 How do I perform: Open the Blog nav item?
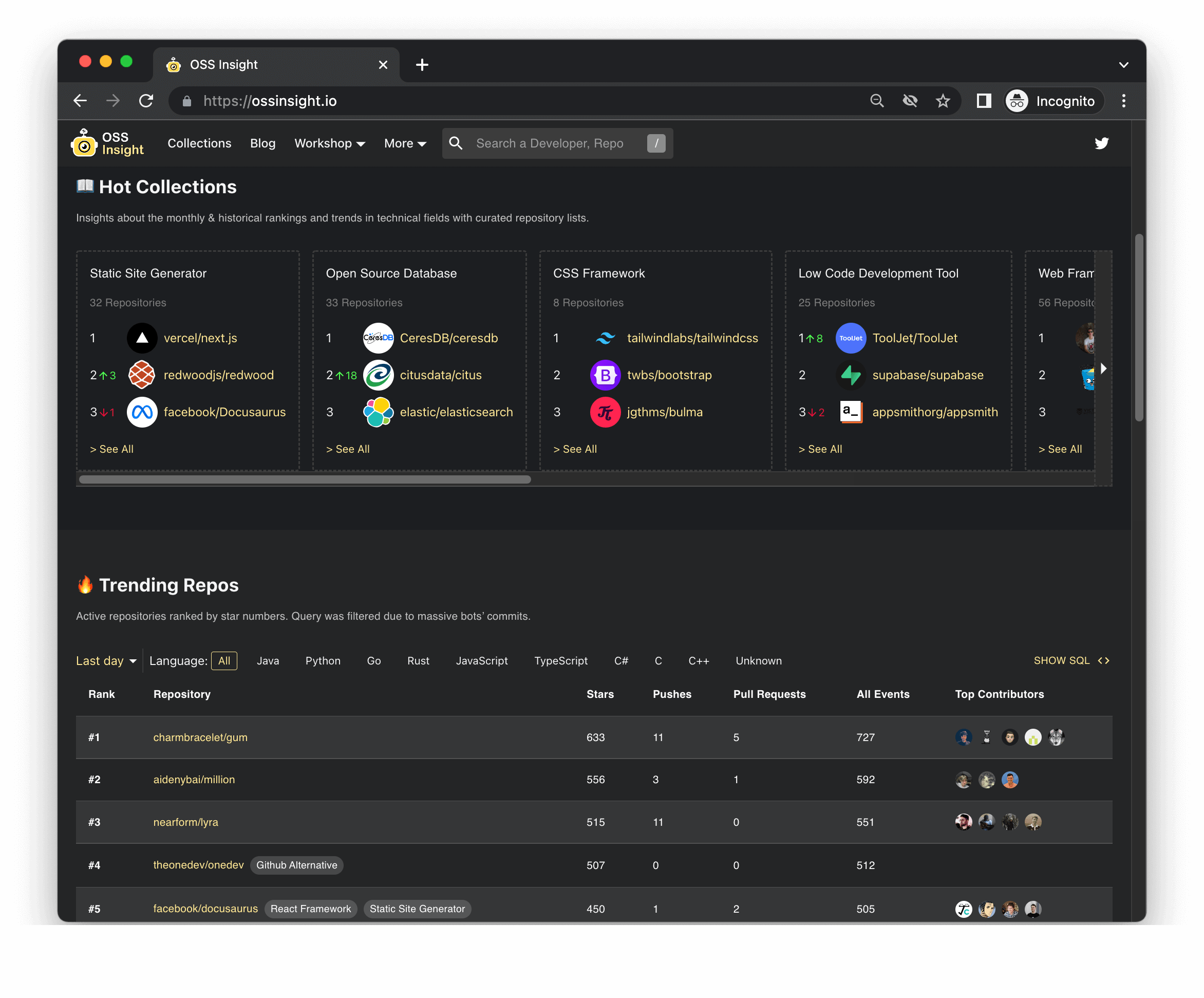pos(262,143)
